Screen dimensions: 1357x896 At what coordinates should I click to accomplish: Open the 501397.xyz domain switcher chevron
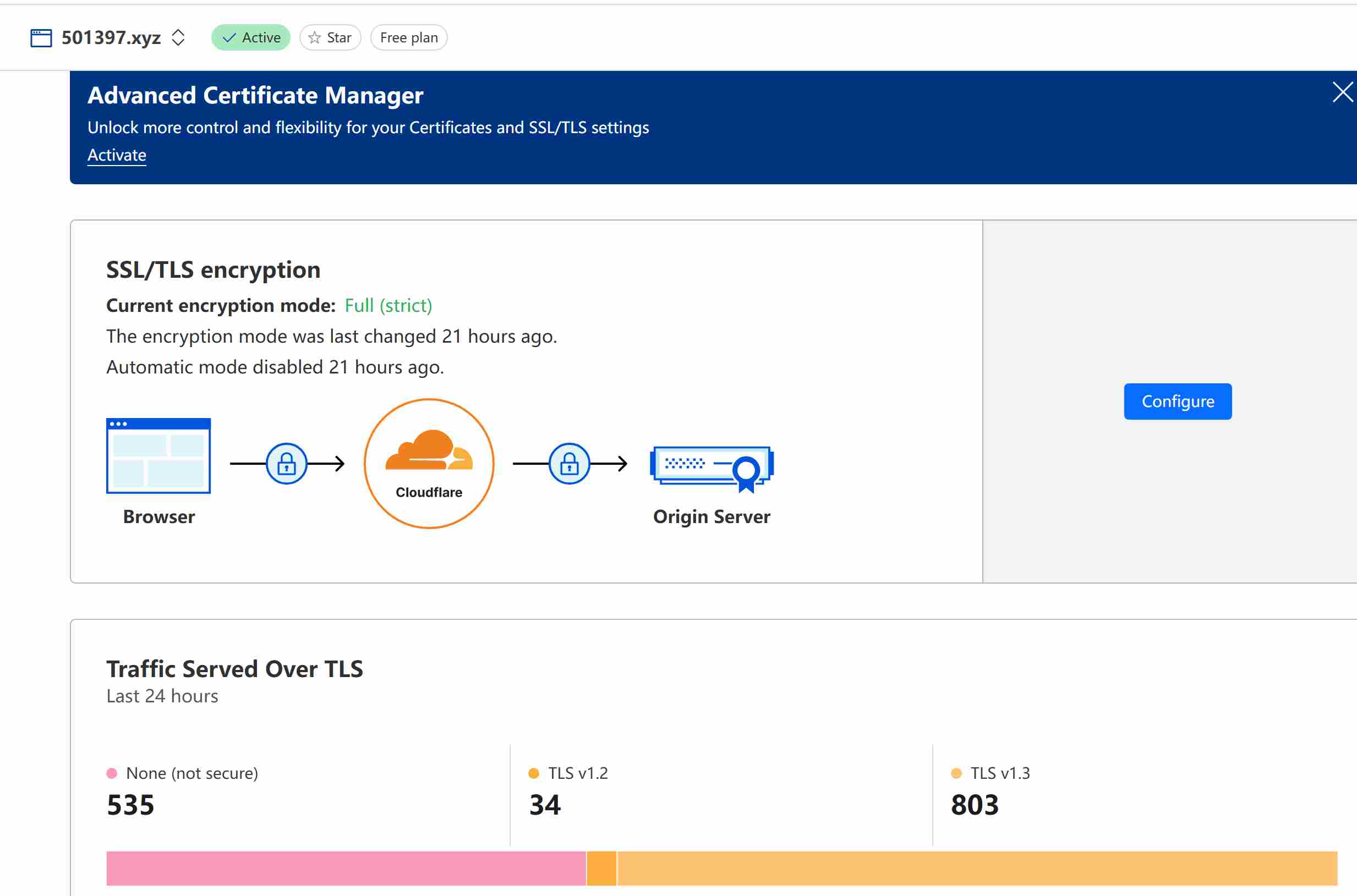pyautogui.click(x=178, y=38)
